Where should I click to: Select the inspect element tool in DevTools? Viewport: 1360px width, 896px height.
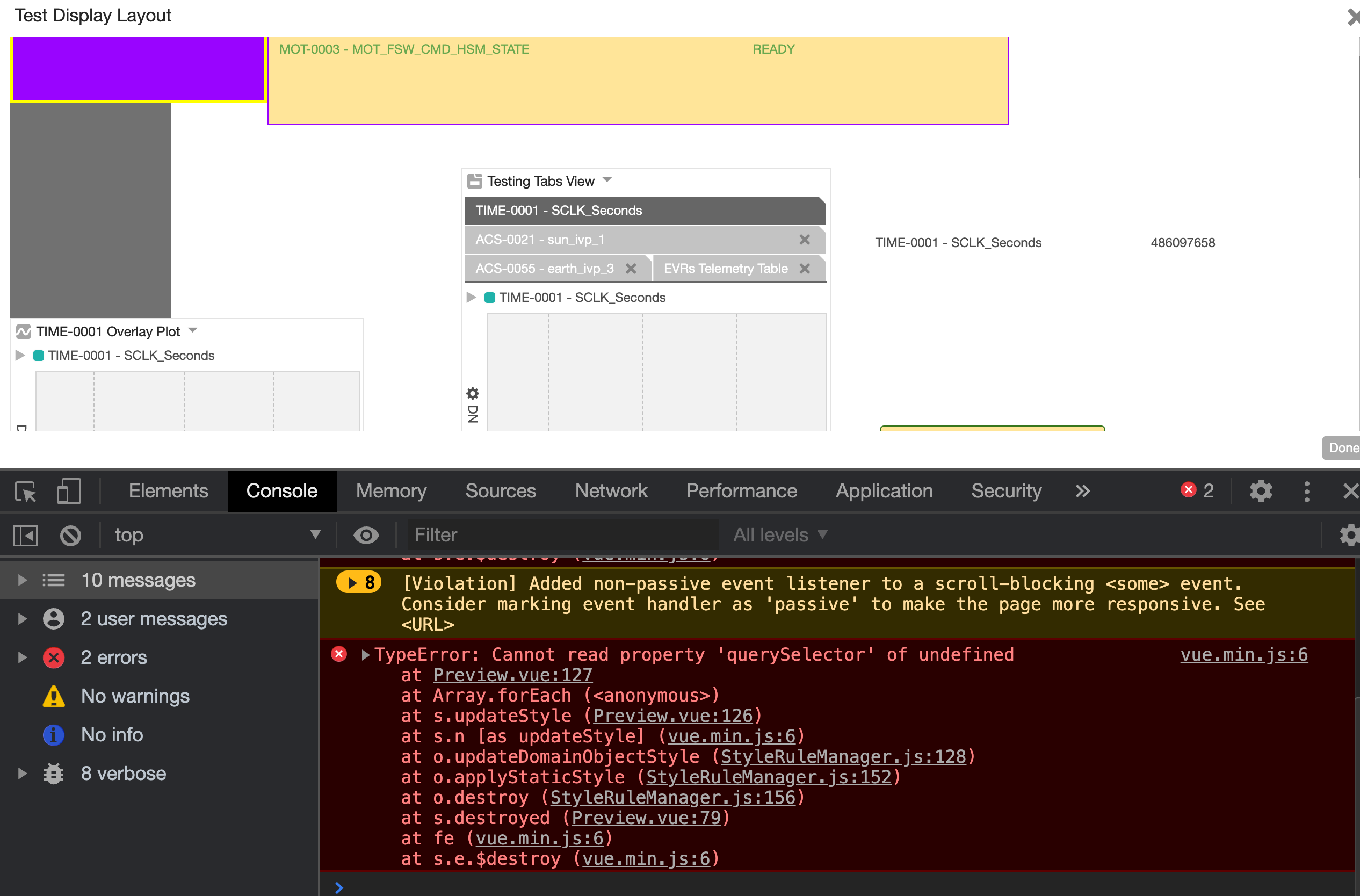coord(25,491)
